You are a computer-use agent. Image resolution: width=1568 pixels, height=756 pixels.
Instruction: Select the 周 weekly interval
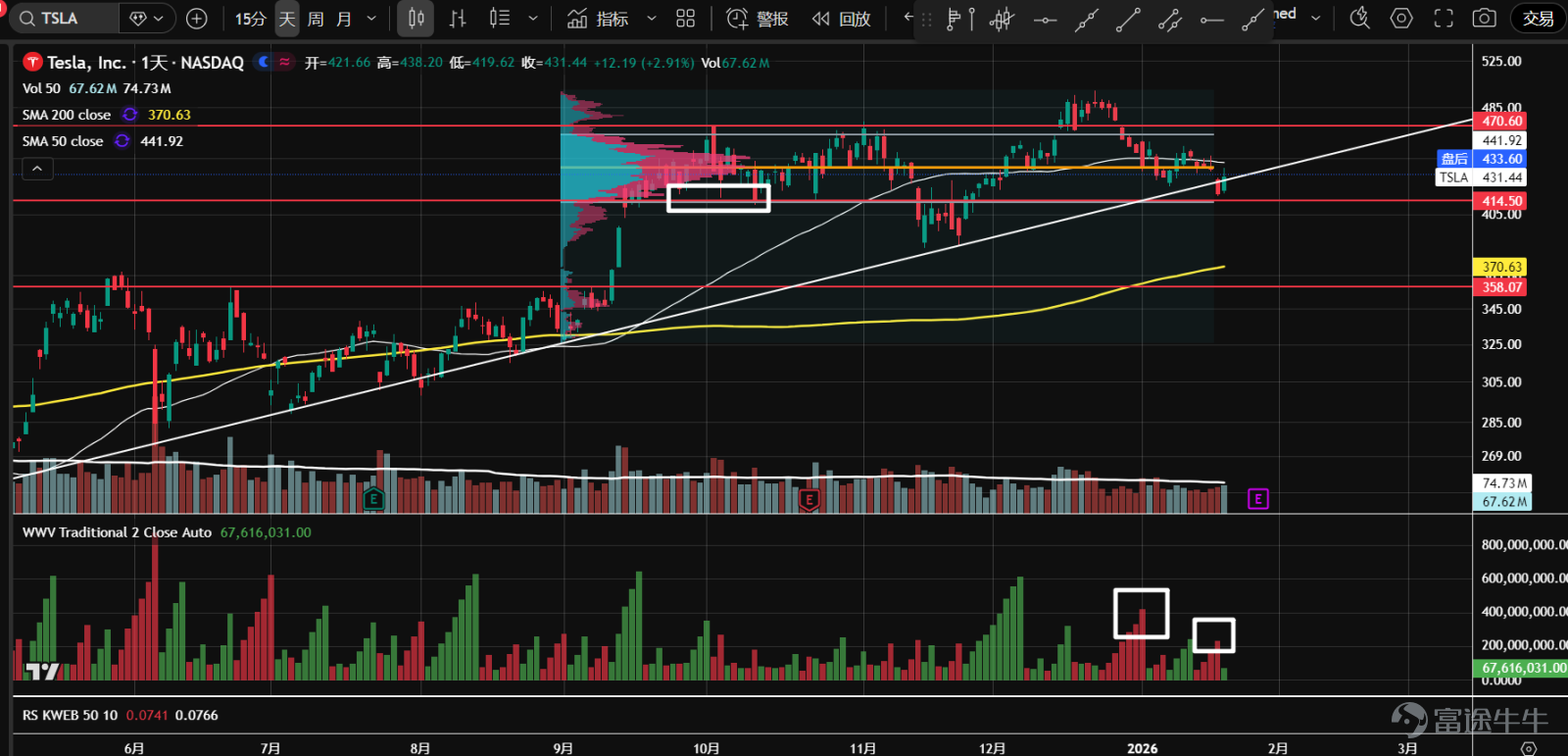pos(316,19)
